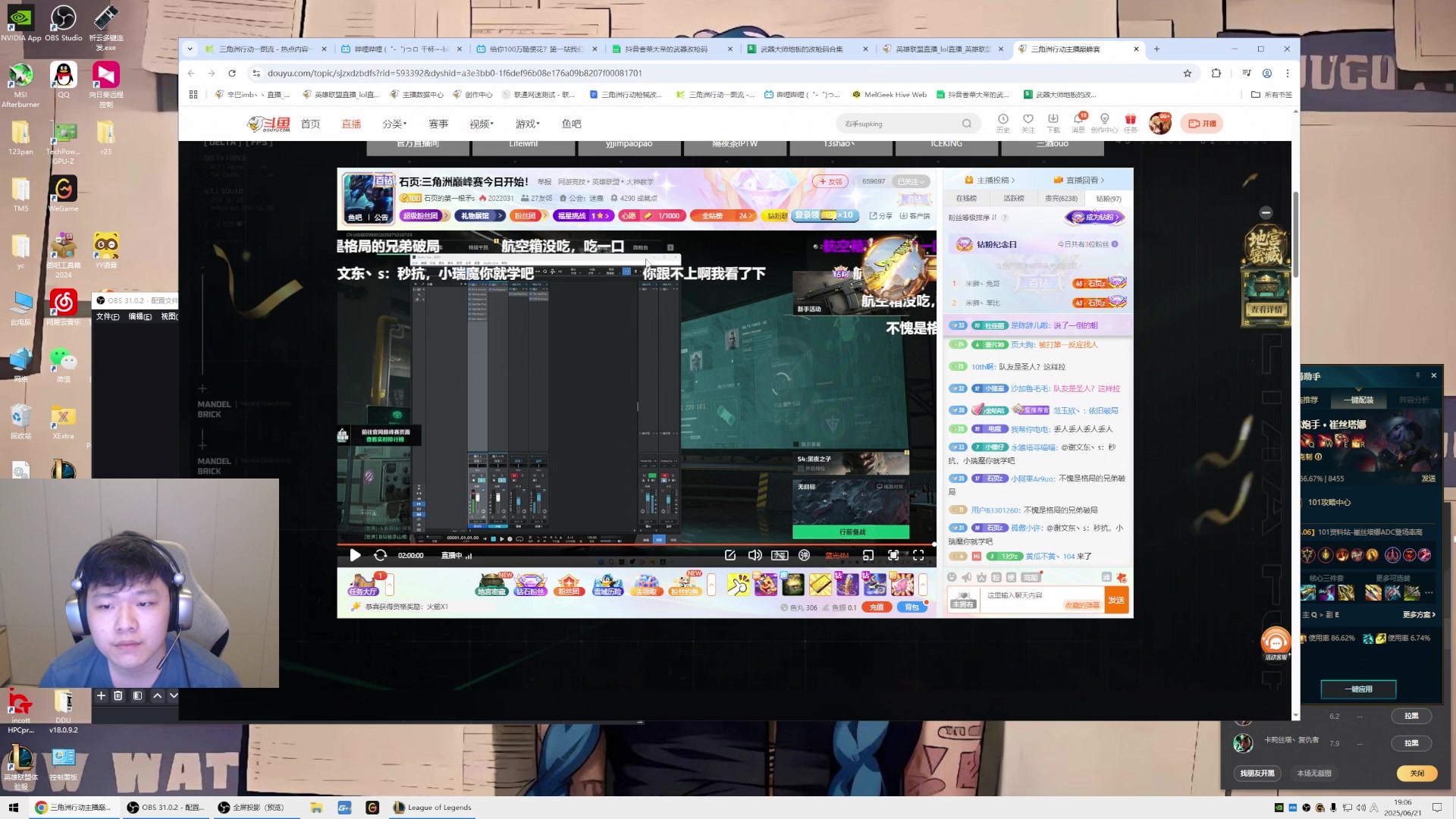Screen dimensions: 1456x819
Task: Mute the stream via the speaker icon
Action: 755,555
